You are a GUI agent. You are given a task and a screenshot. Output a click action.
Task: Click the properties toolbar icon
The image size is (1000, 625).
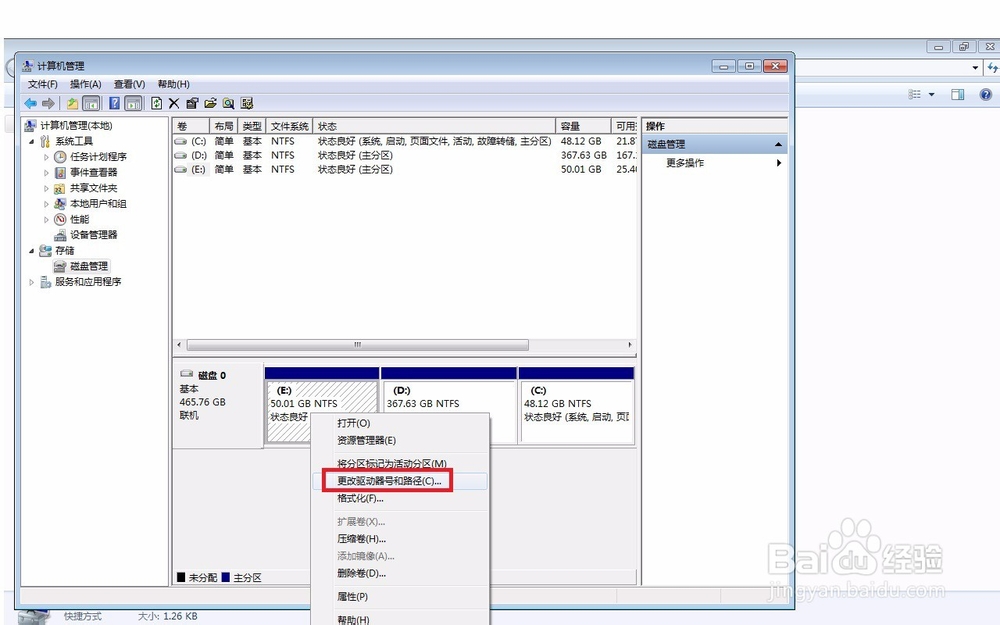pos(192,103)
